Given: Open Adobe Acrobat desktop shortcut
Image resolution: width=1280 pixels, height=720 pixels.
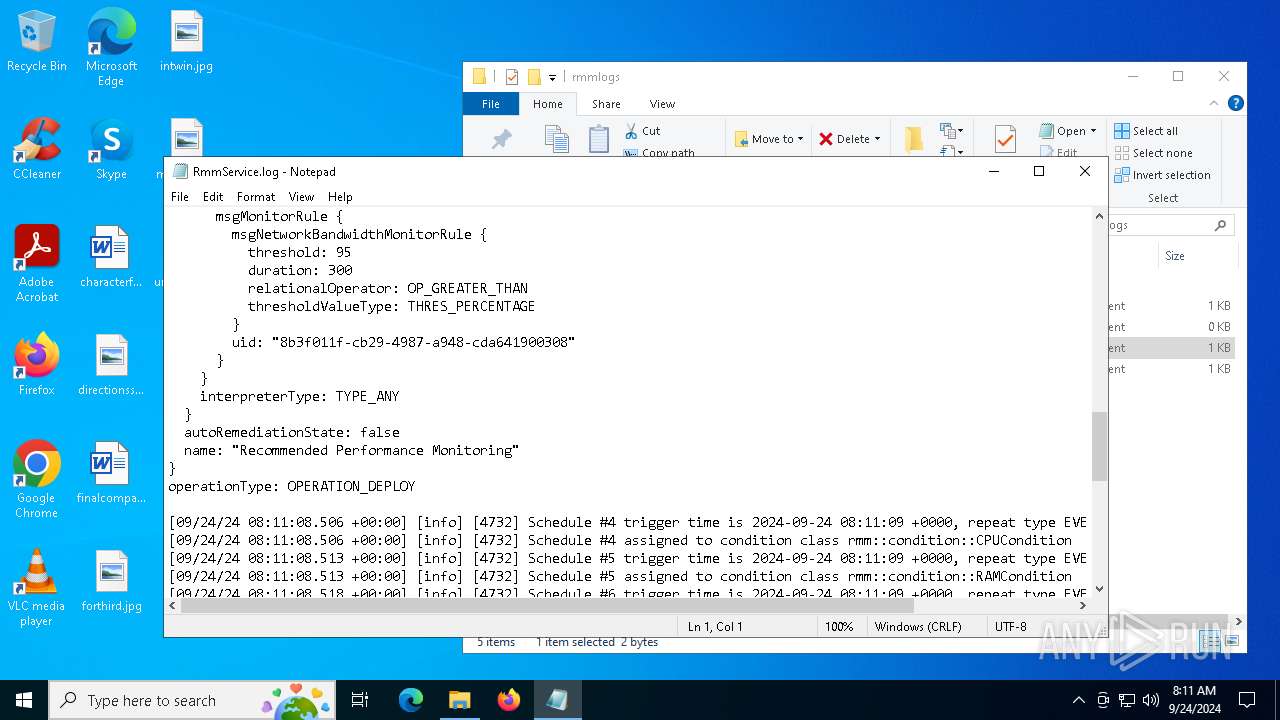Looking at the screenshot, I should (x=37, y=264).
